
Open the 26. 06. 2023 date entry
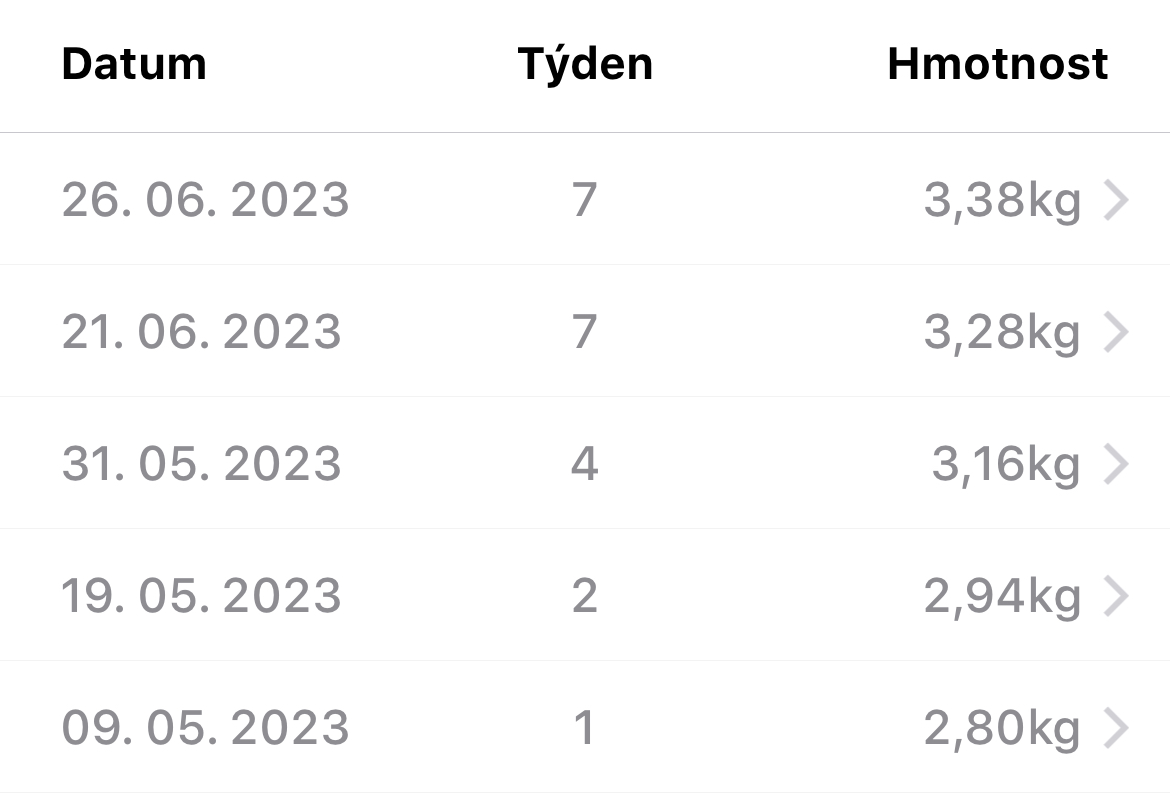point(205,200)
